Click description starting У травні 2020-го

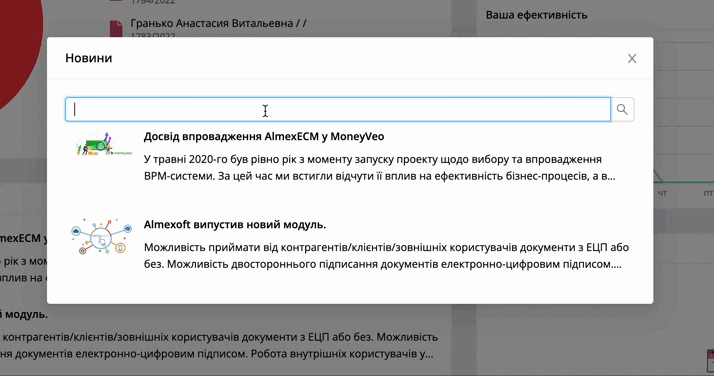(380, 168)
